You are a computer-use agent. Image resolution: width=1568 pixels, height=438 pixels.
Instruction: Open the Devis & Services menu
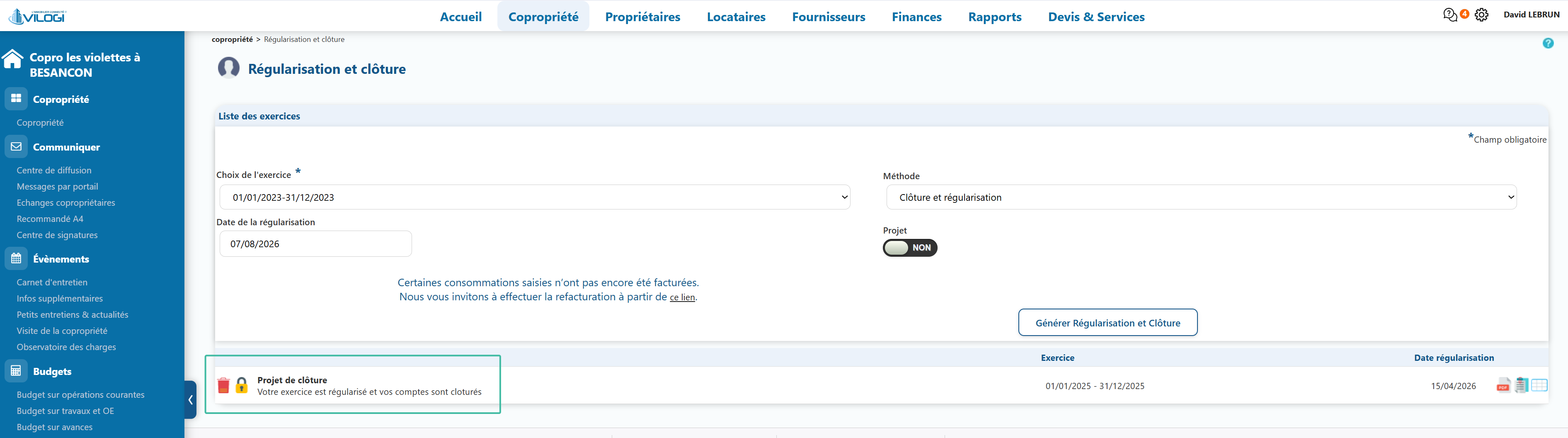pyautogui.click(x=1096, y=17)
